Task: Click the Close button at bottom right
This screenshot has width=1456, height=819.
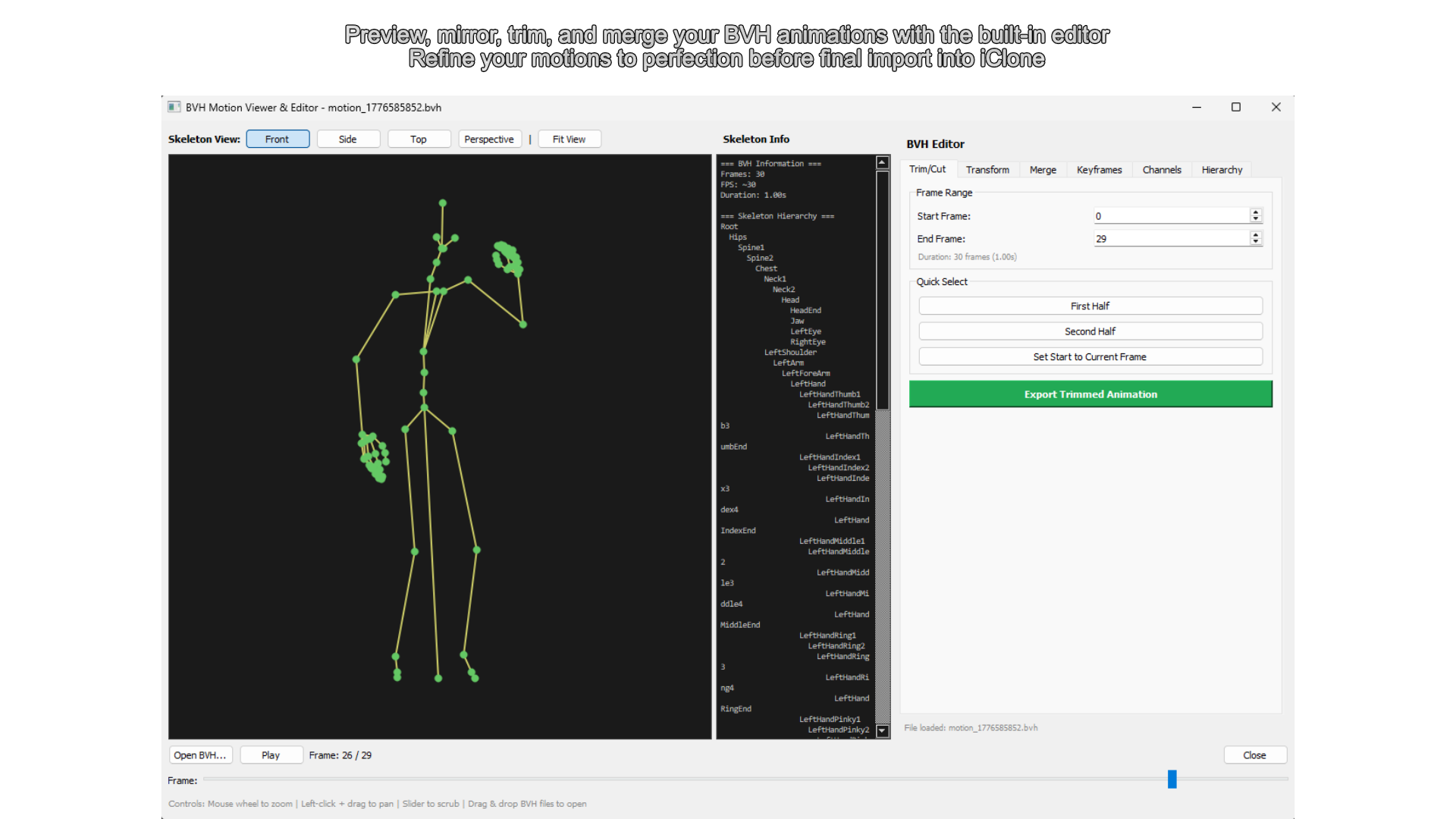Action: (1255, 755)
